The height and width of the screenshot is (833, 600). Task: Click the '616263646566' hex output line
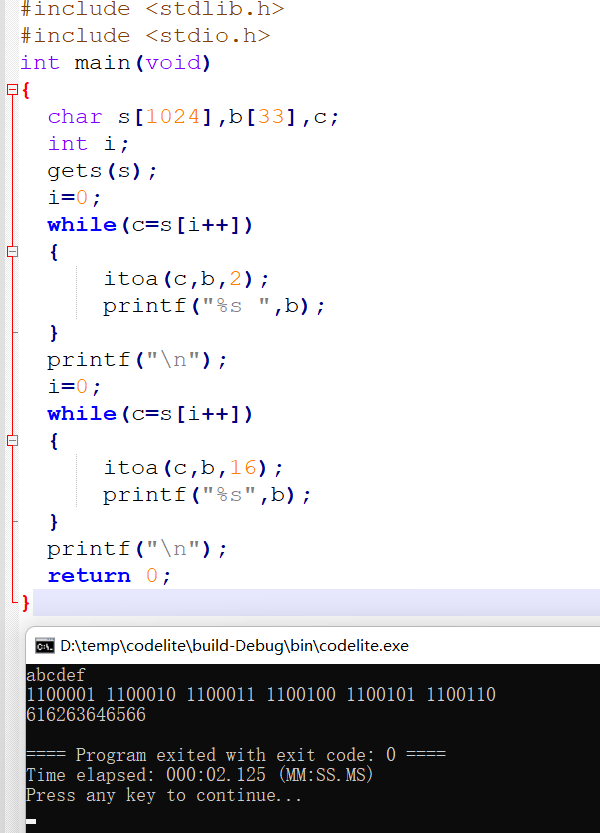click(86, 715)
